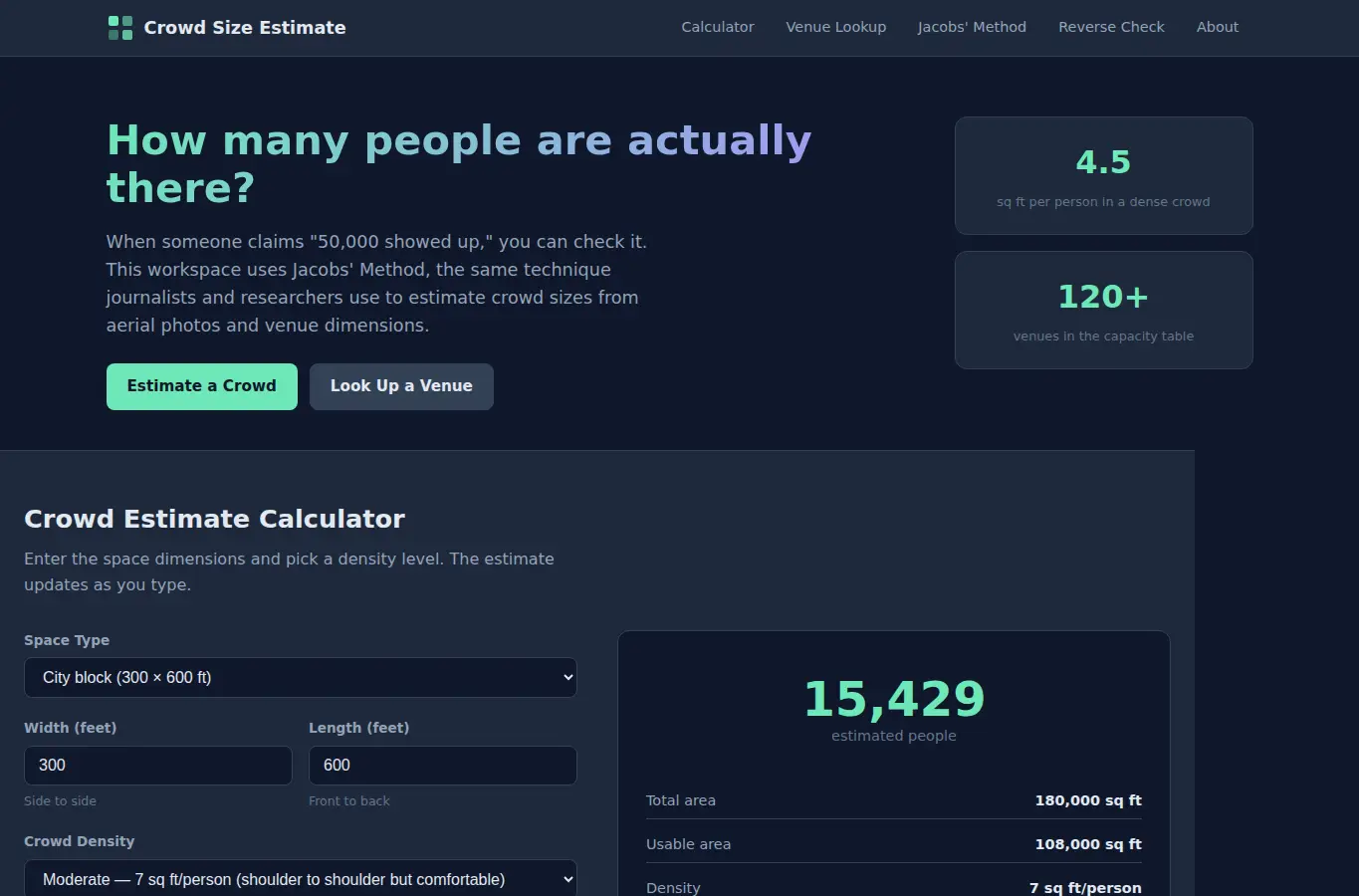Click the Total area value 180,000 sq ft
The width and height of the screenshot is (1359, 896).
(x=1088, y=800)
